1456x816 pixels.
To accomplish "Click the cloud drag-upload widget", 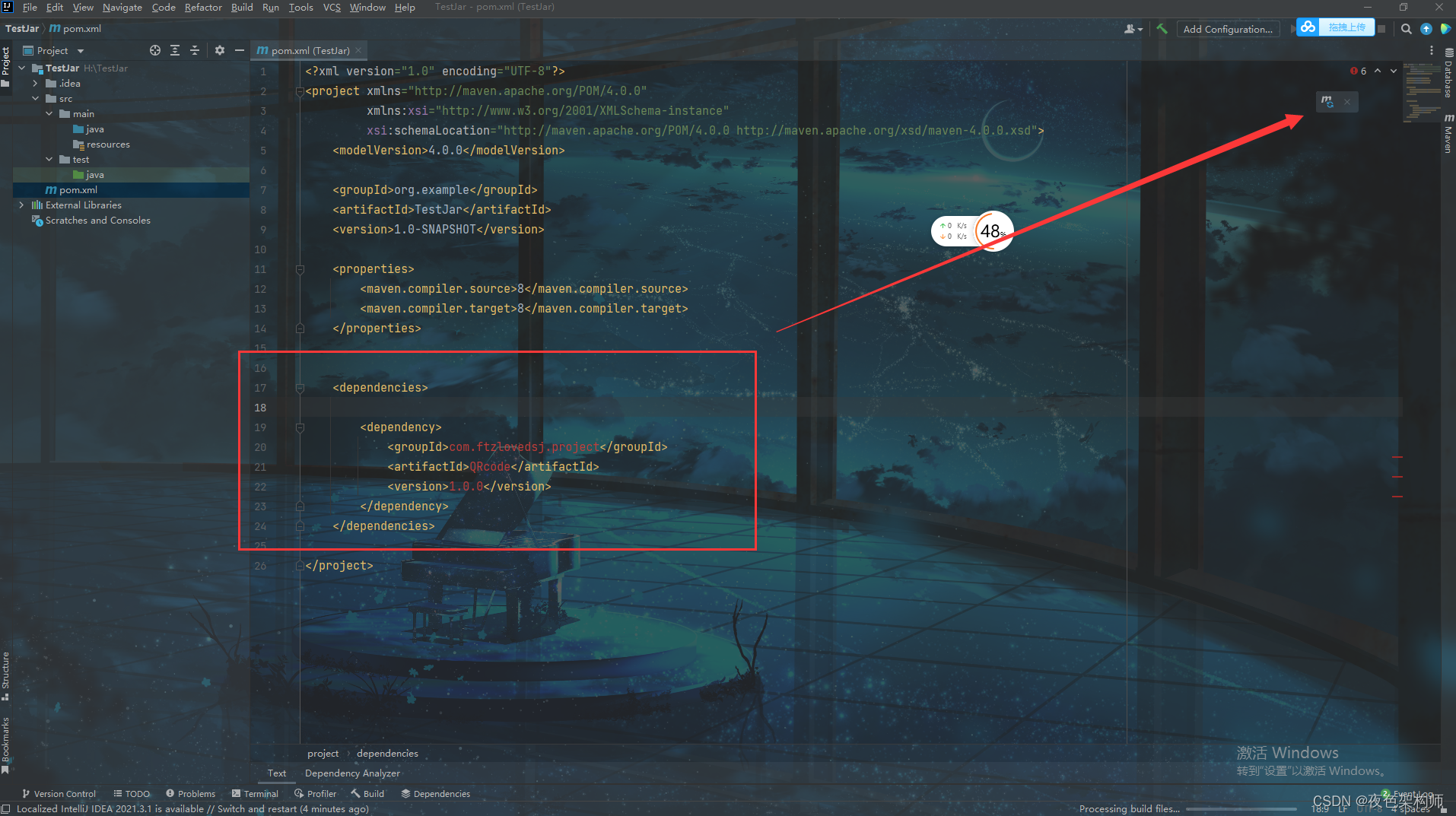I will [1335, 27].
